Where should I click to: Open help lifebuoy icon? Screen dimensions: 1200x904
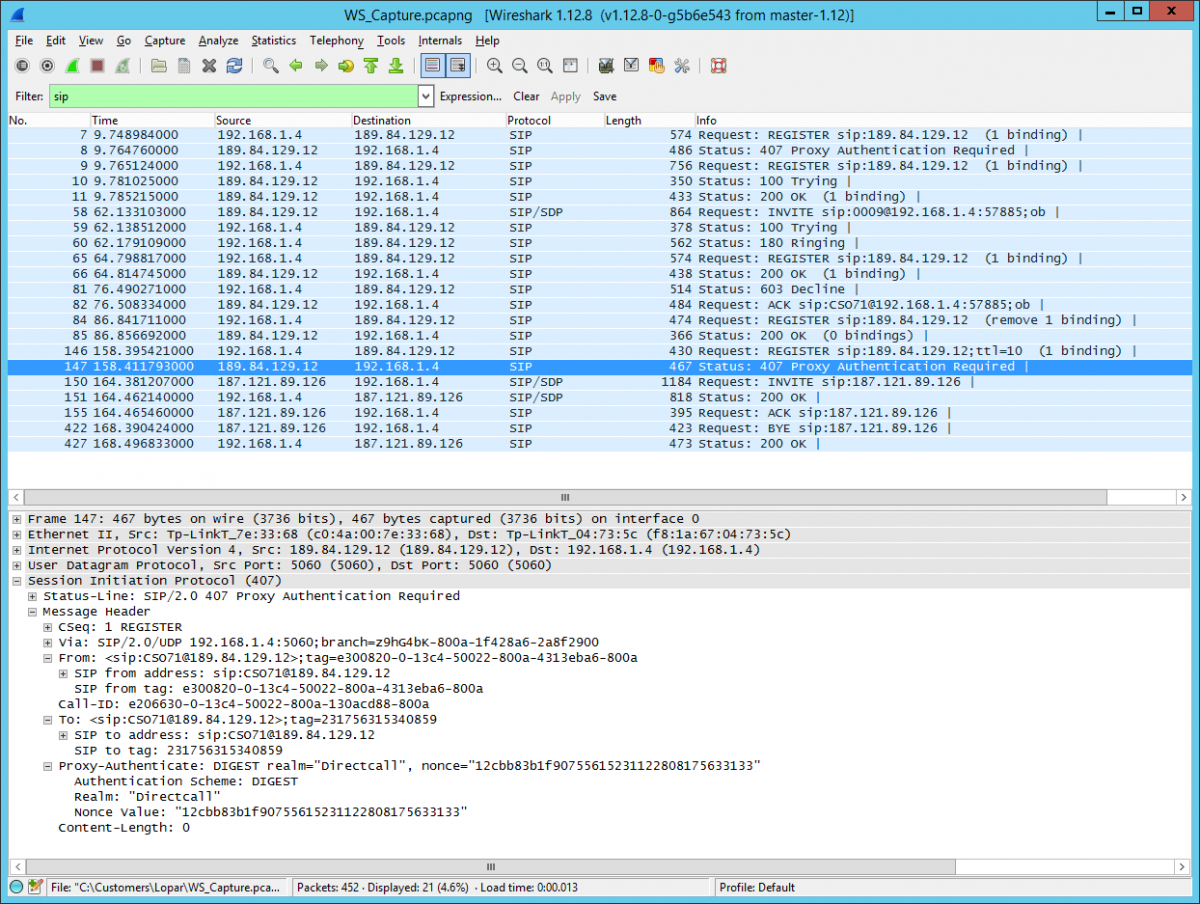pyautogui.click(x=718, y=66)
